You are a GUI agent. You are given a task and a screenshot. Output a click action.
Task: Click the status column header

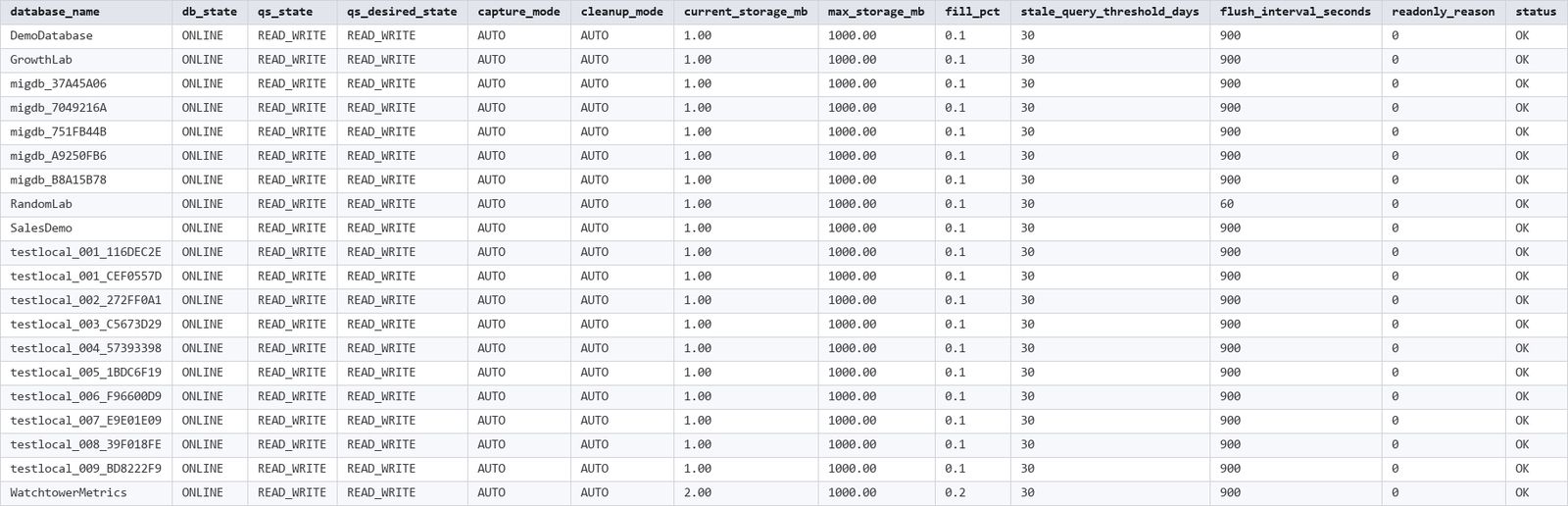(1536, 12)
